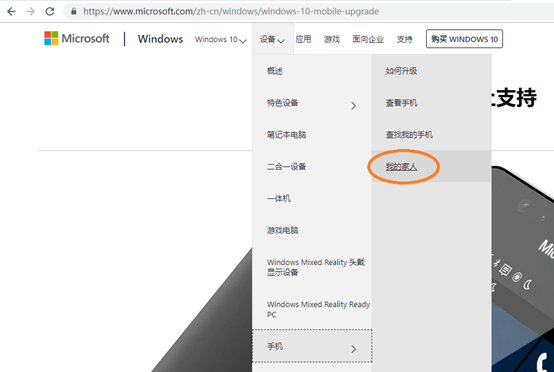This screenshot has height=372, width=554.
Task: Open the 游戏 nav item
Action: coord(332,39)
